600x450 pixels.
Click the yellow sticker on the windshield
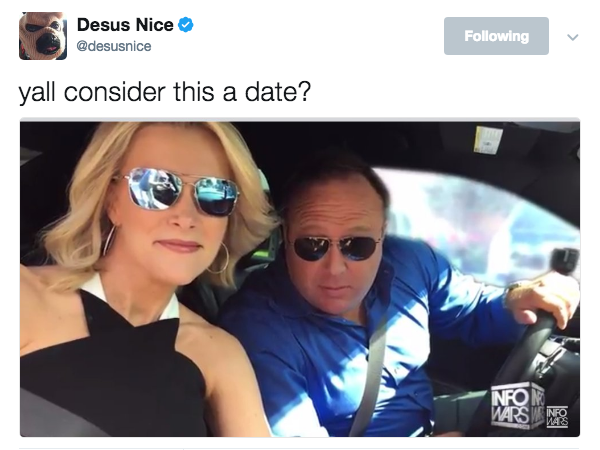tap(488, 140)
